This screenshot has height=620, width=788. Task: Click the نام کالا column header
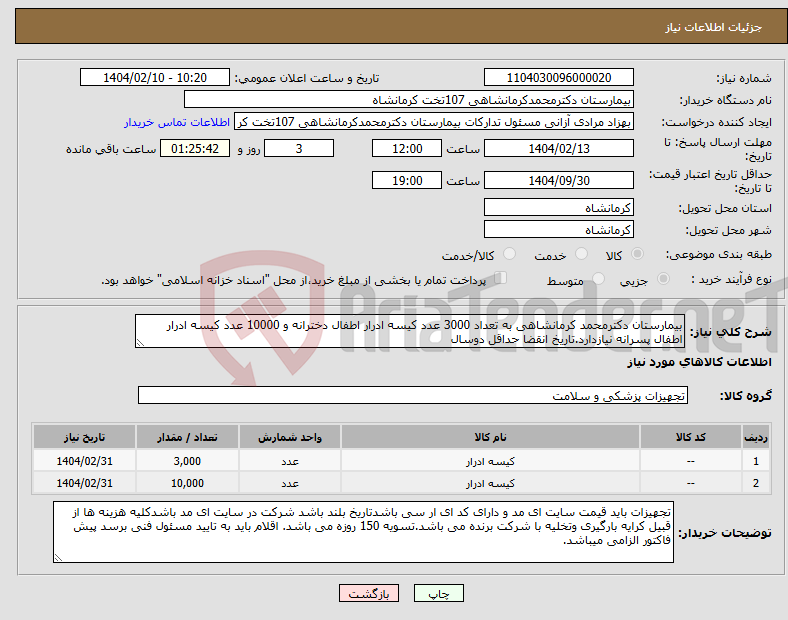[490, 437]
